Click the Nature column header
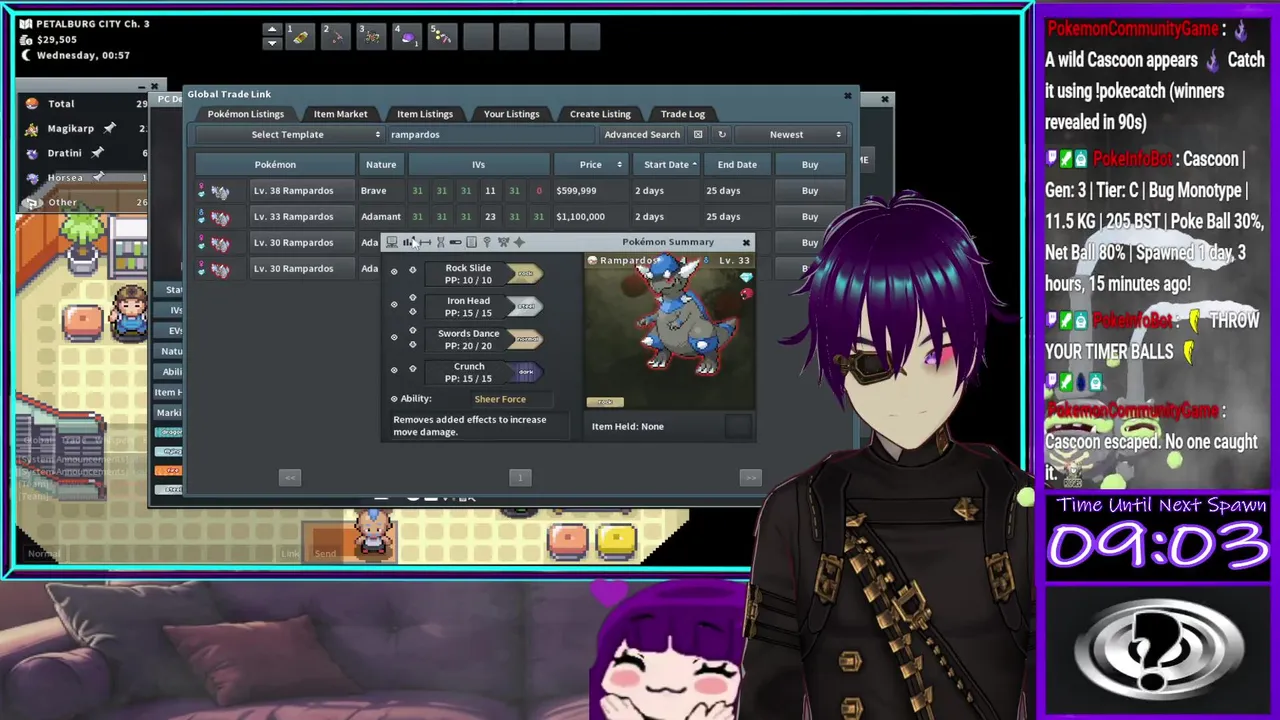This screenshot has width=1280, height=720. pos(381,164)
